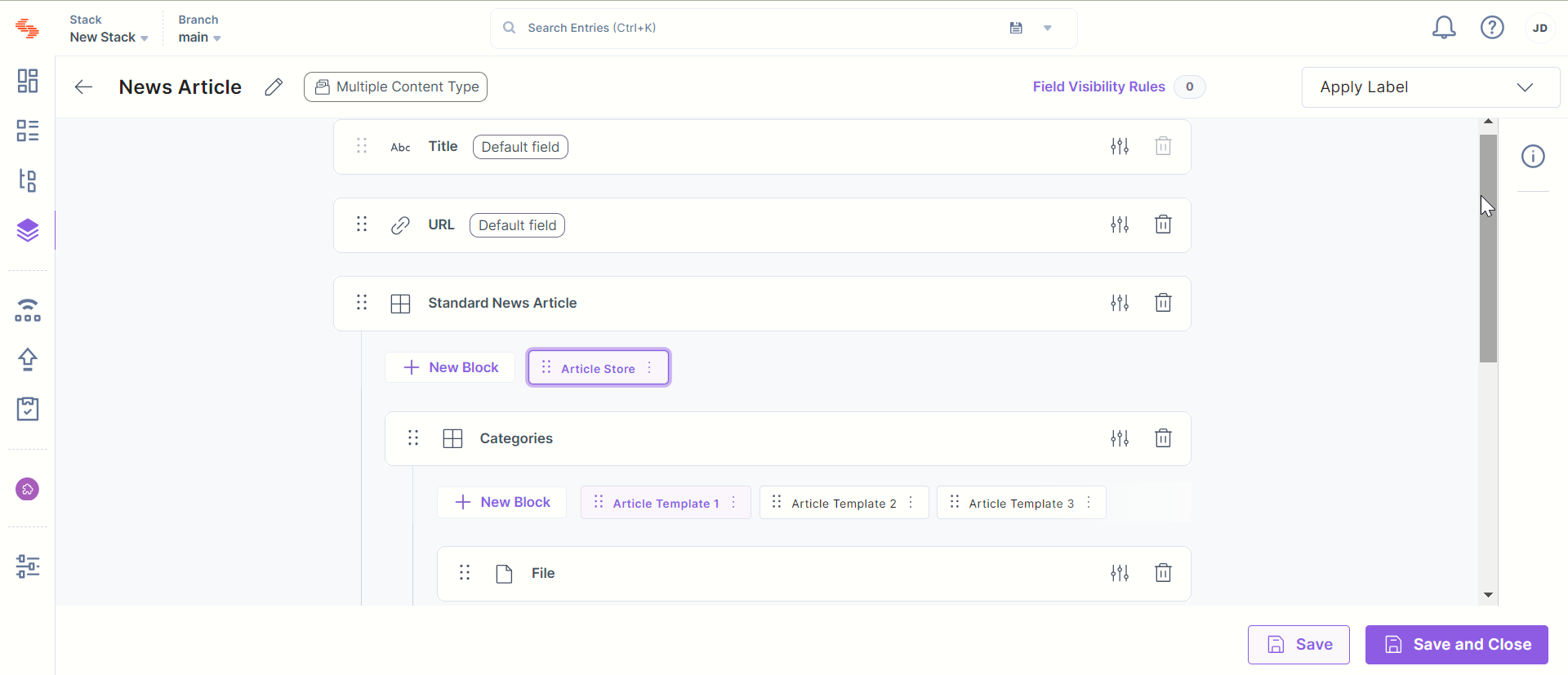Open the Entries list icon in sidebar

coord(28,131)
